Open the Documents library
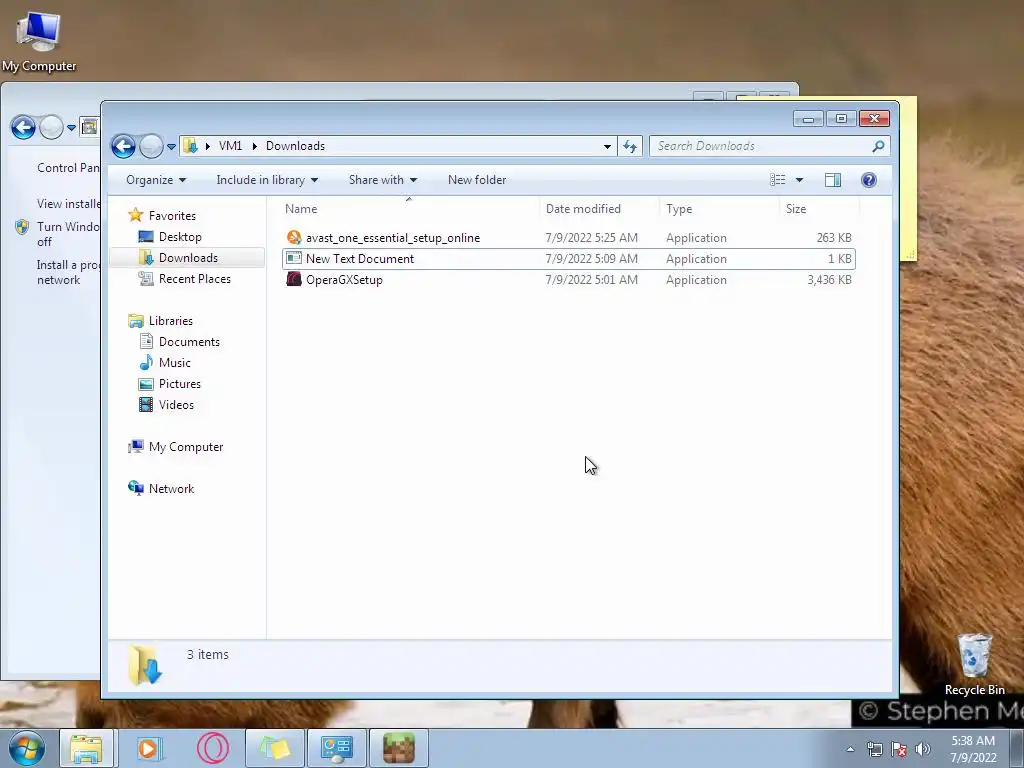This screenshot has width=1024, height=768. point(189,342)
